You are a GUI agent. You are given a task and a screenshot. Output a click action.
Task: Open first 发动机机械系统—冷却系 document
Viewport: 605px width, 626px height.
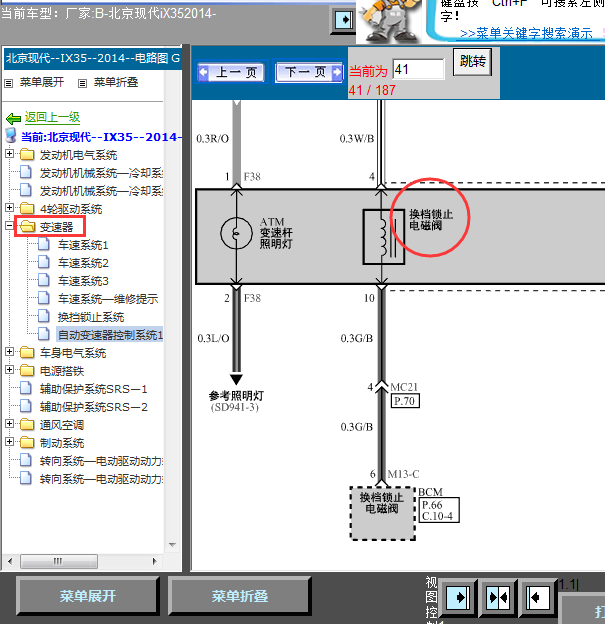[101, 173]
